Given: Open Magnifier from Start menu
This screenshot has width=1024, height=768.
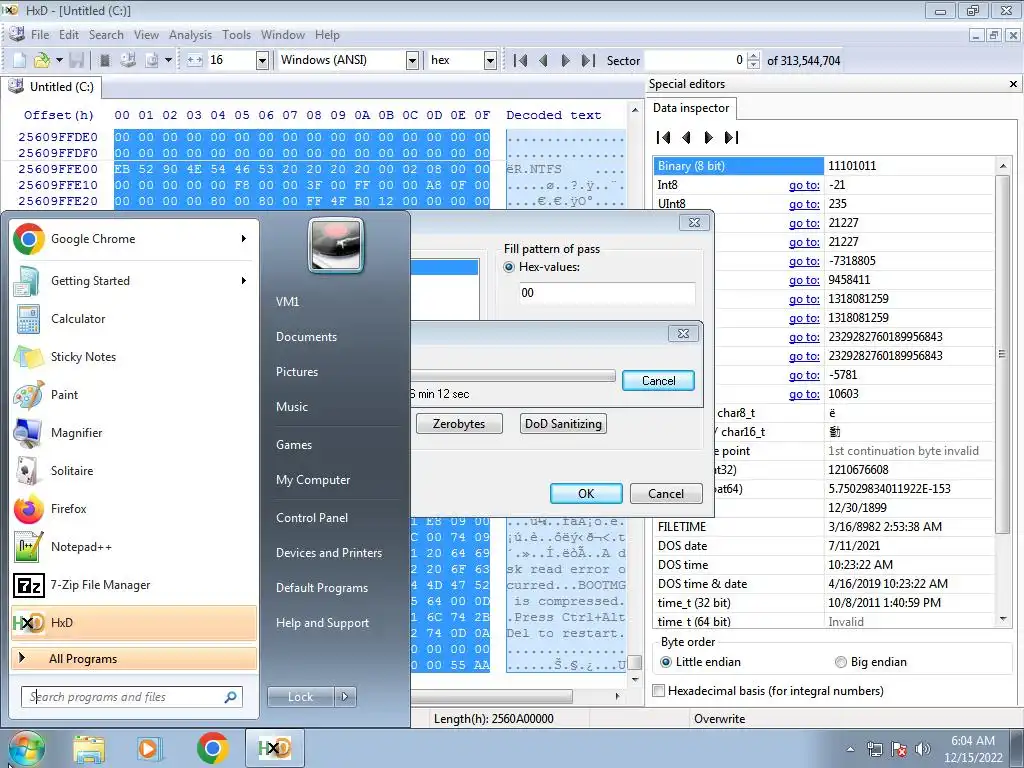Looking at the screenshot, I should (134, 432).
